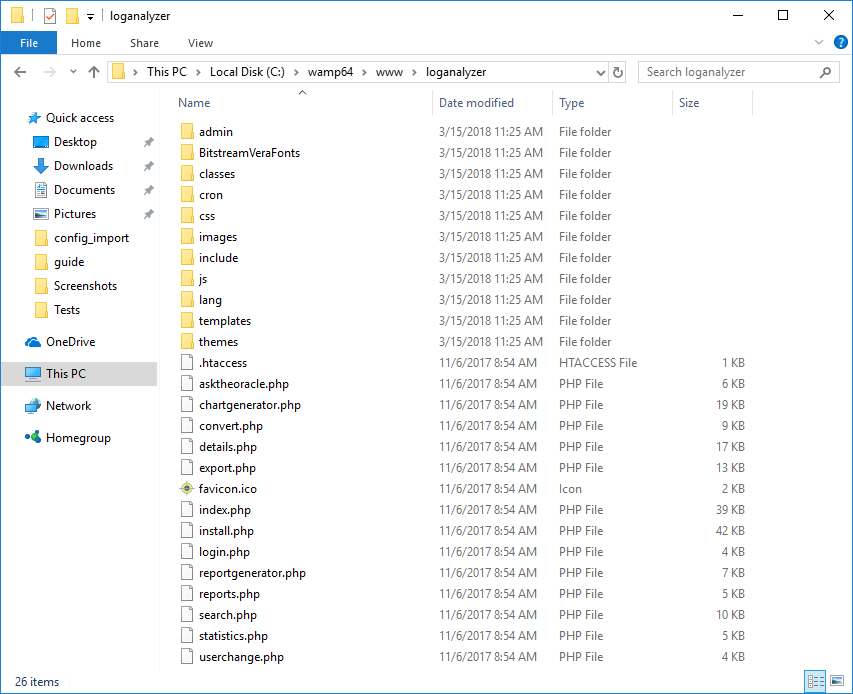This screenshot has height=694, width=853.
Task: Click the Search loganalyzer field
Action: 728,72
